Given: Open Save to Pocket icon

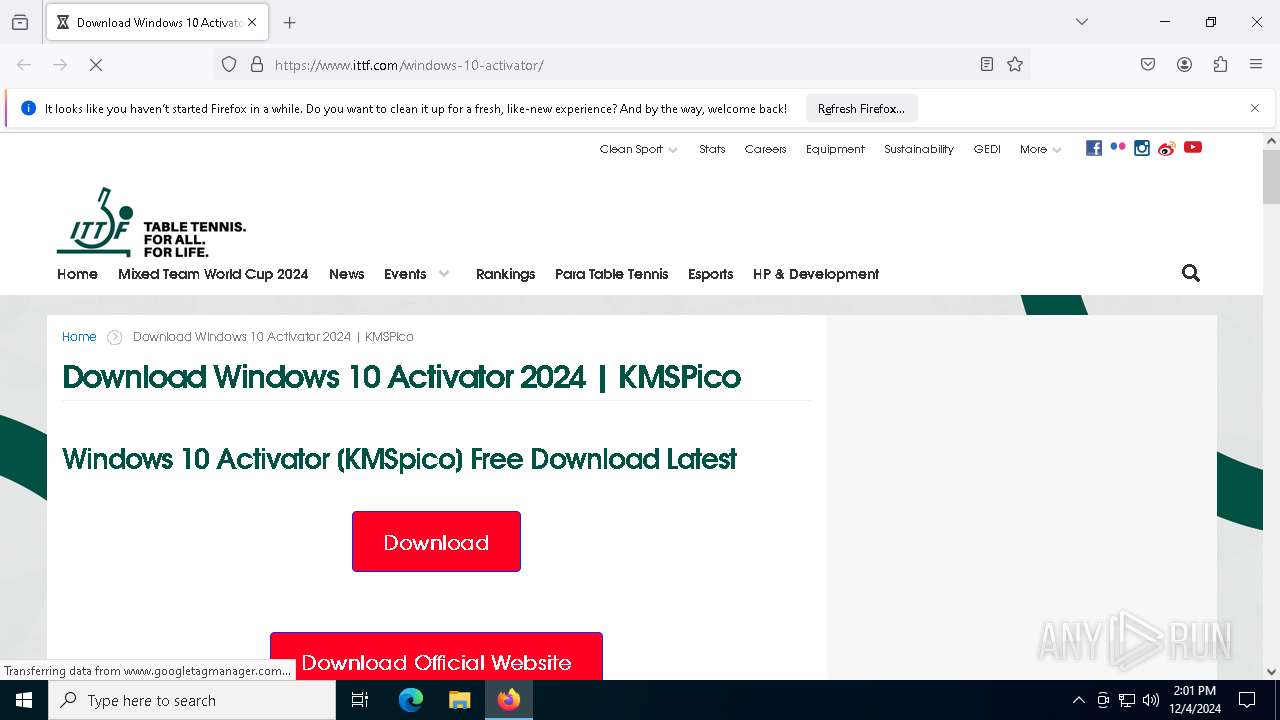Looking at the screenshot, I should click(1148, 64).
